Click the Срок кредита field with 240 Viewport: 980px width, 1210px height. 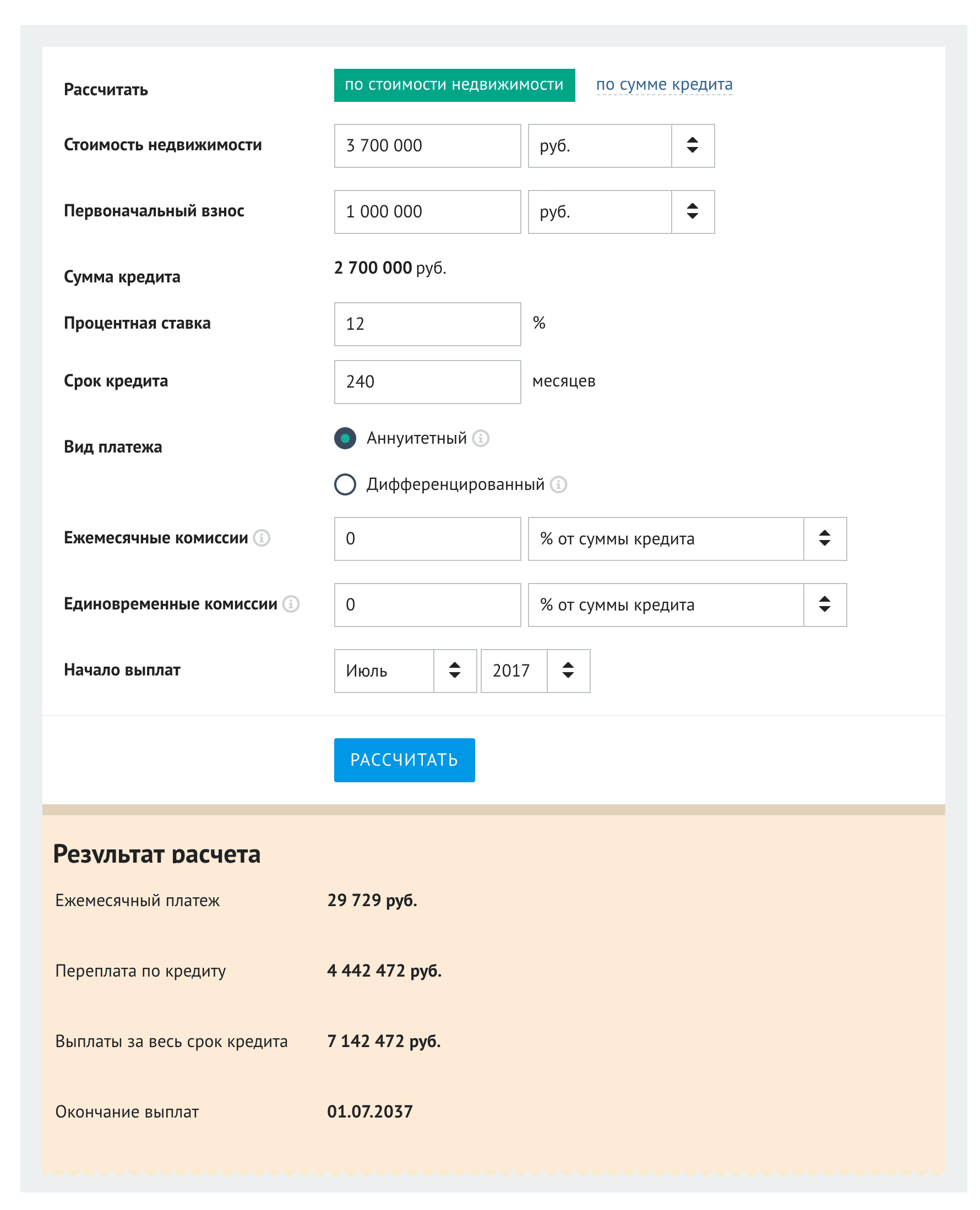coord(427,381)
